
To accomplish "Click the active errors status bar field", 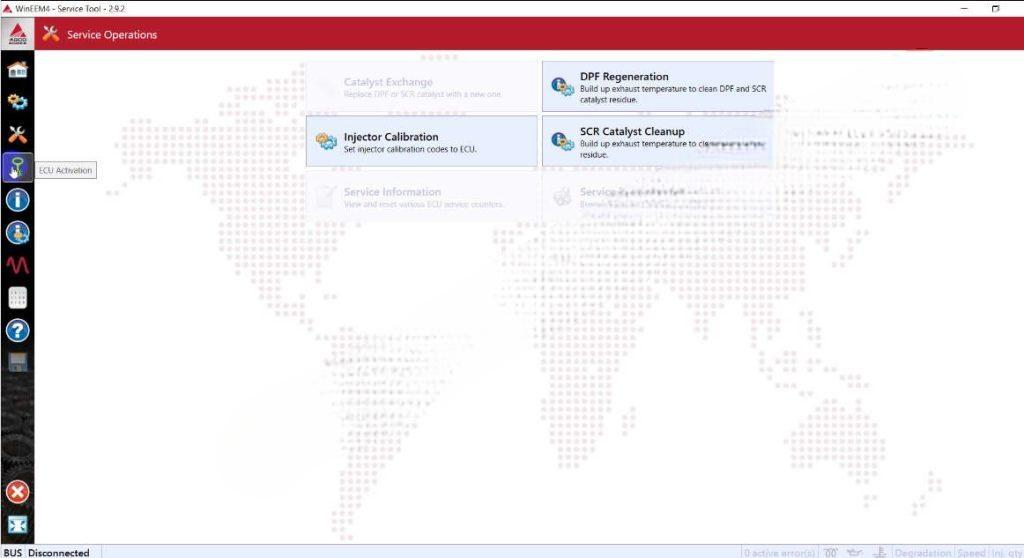I will tap(779, 552).
